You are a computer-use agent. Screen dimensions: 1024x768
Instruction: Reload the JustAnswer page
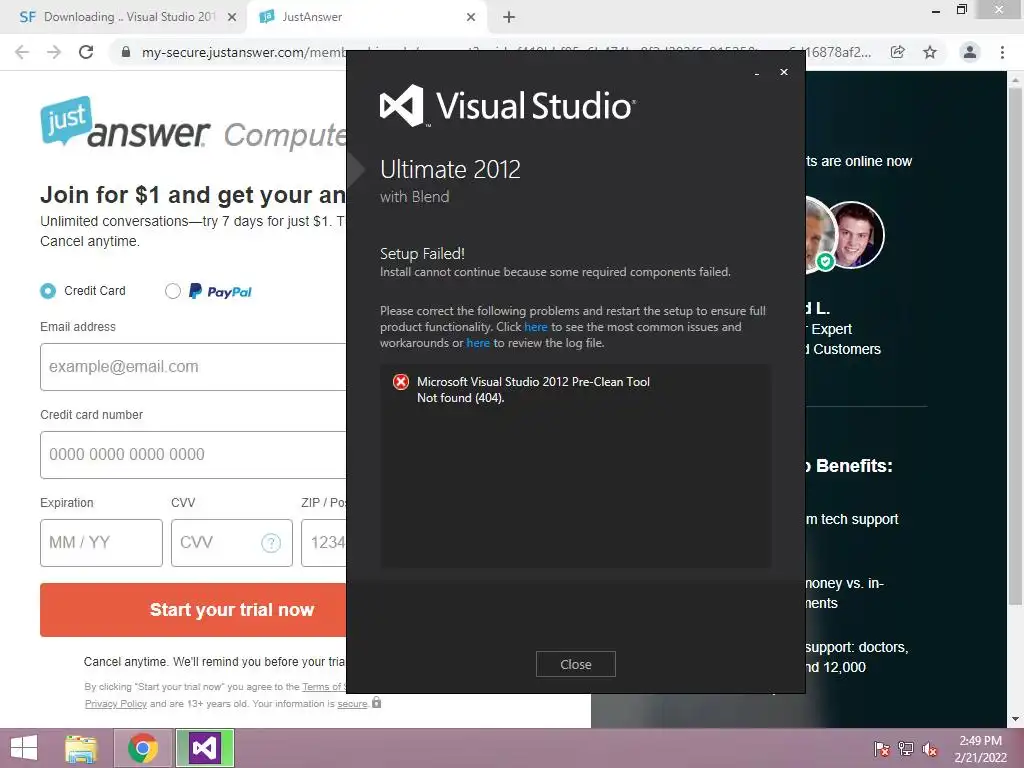click(x=86, y=52)
